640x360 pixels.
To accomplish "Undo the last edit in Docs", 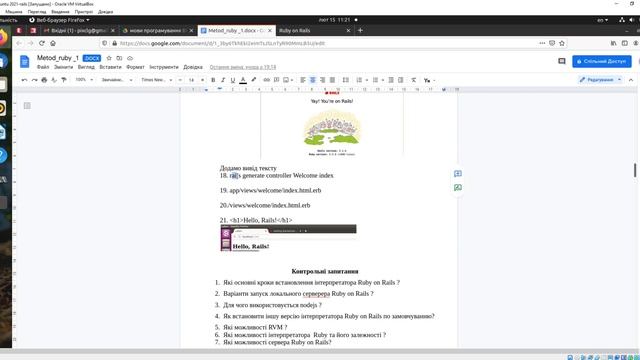I will (24, 80).
